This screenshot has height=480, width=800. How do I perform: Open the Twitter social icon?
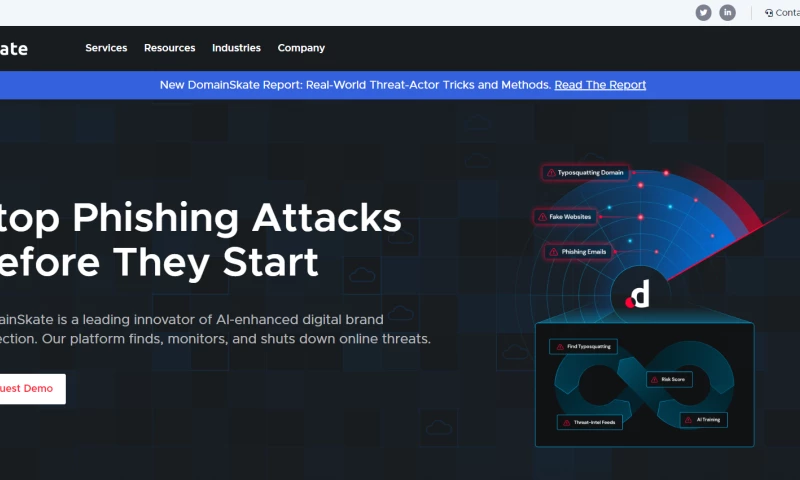click(703, 13)
